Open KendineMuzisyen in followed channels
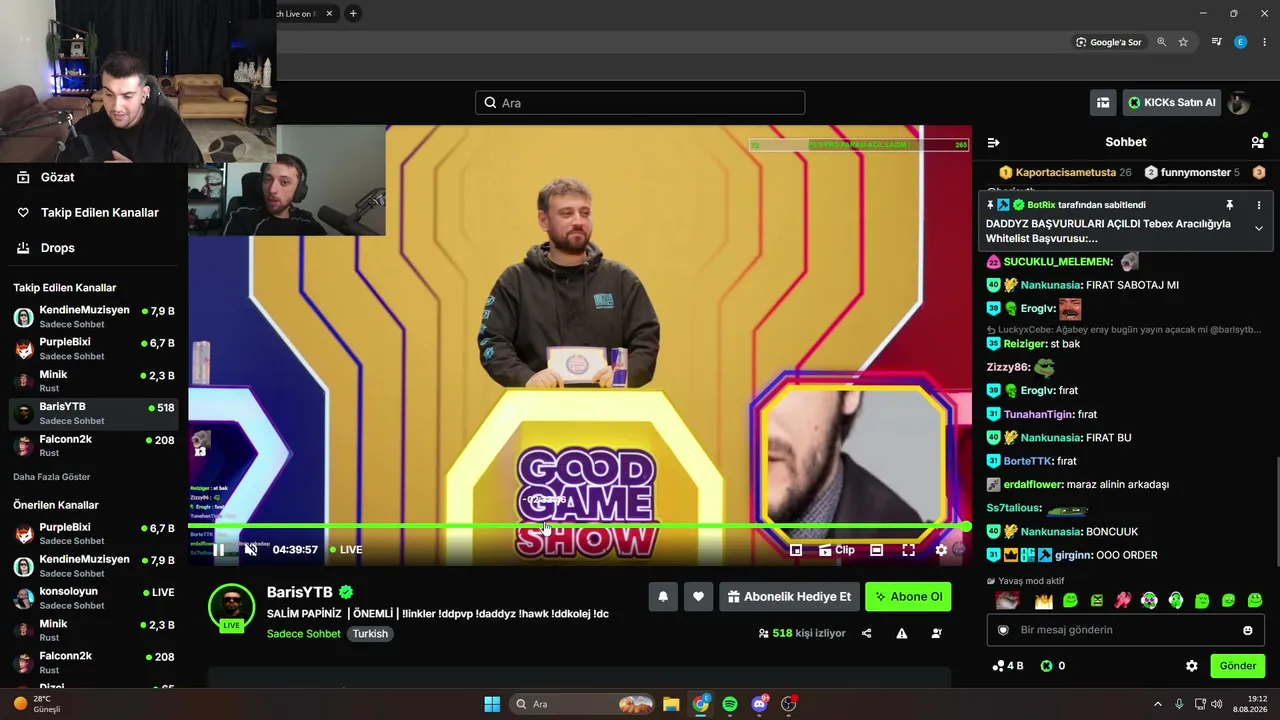 coord(94,317)
